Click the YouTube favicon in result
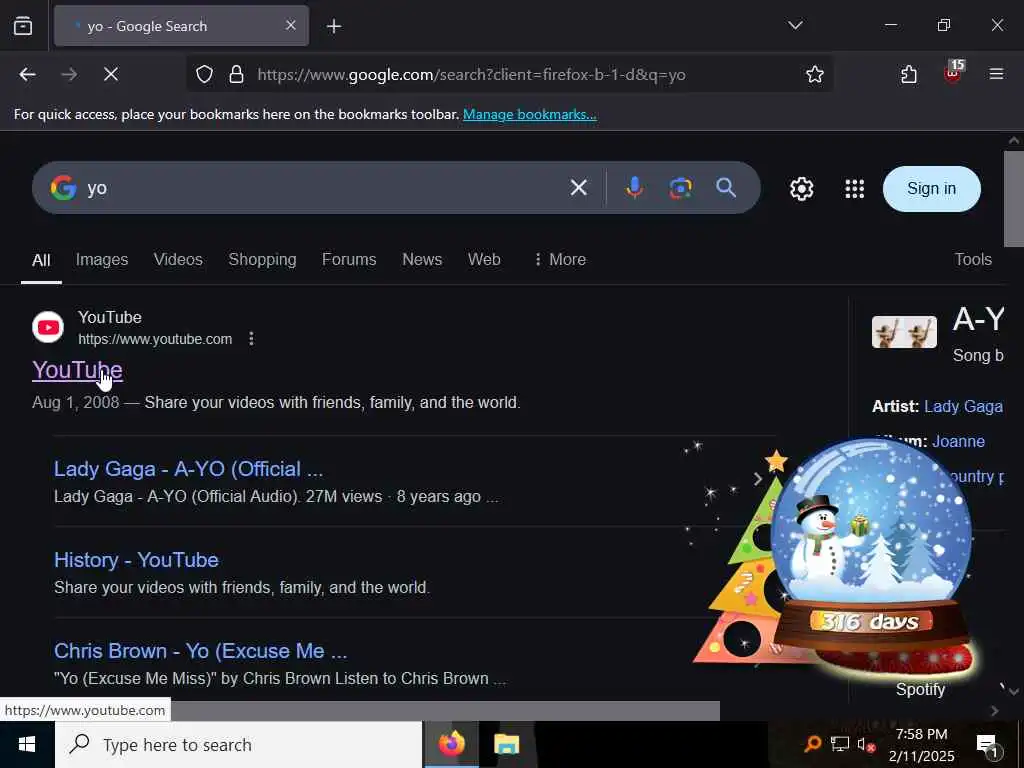 coord(48,327)
